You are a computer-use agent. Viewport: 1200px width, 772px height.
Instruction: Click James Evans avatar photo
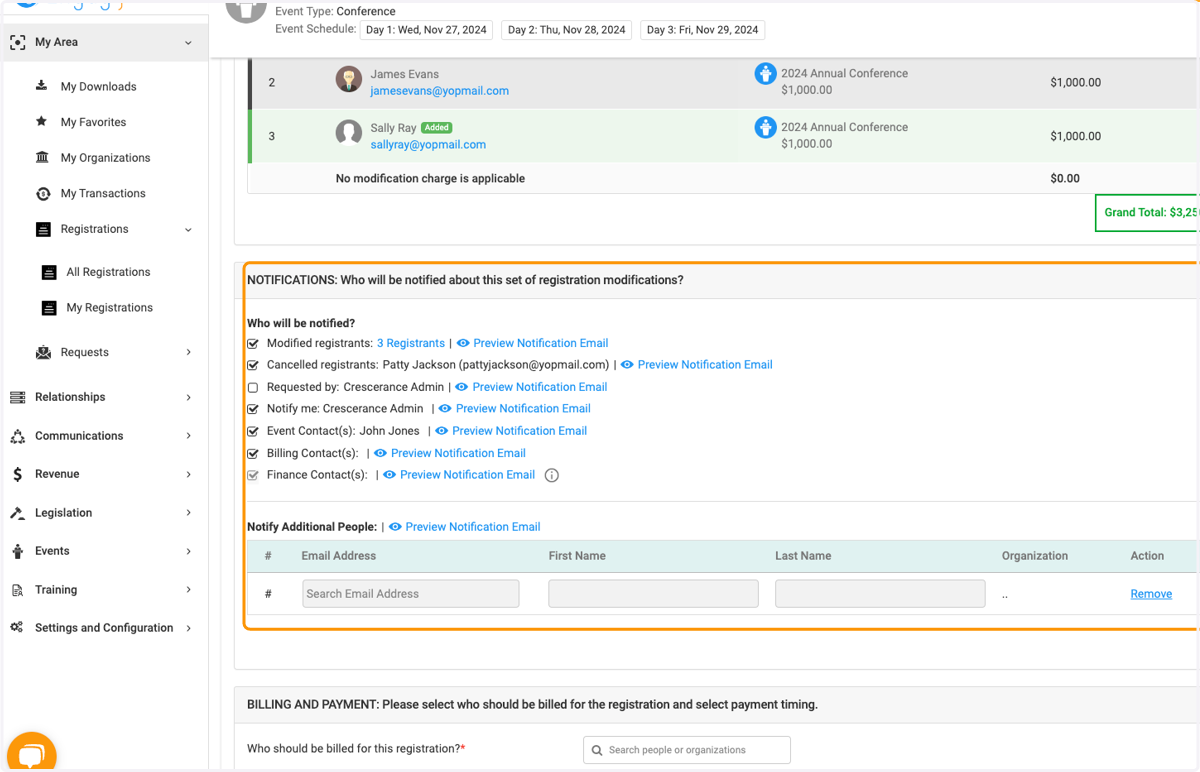click(x=349, y=79)
